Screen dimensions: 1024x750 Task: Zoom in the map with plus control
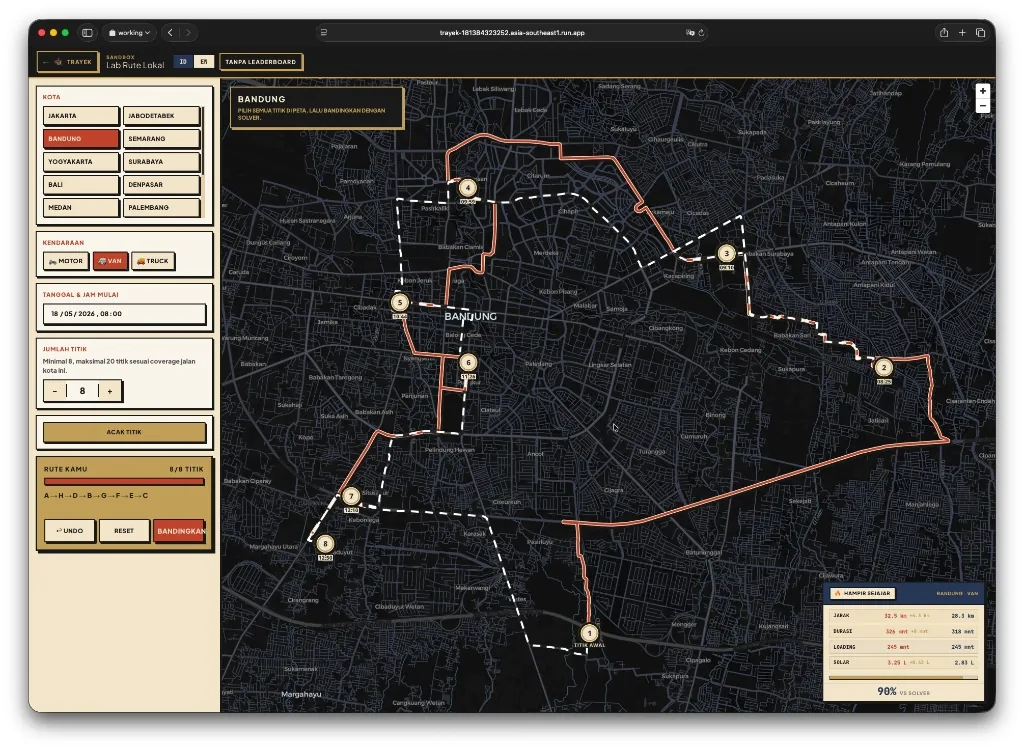(982, 91)
